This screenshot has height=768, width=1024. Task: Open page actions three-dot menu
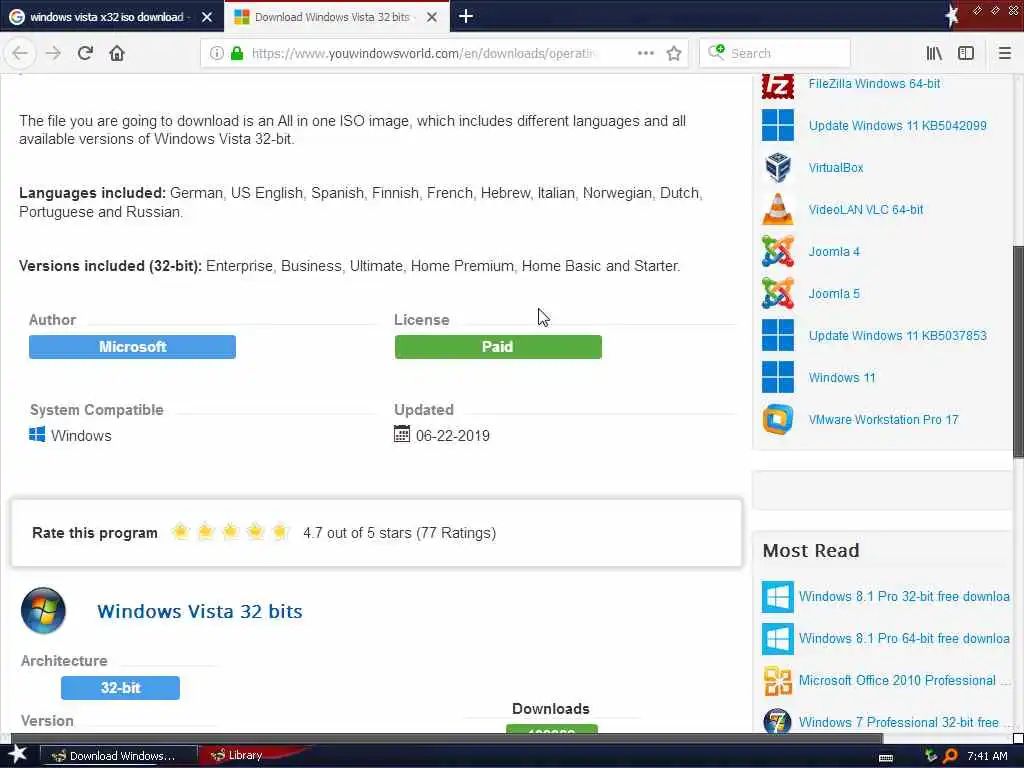(x=645, y=53)
